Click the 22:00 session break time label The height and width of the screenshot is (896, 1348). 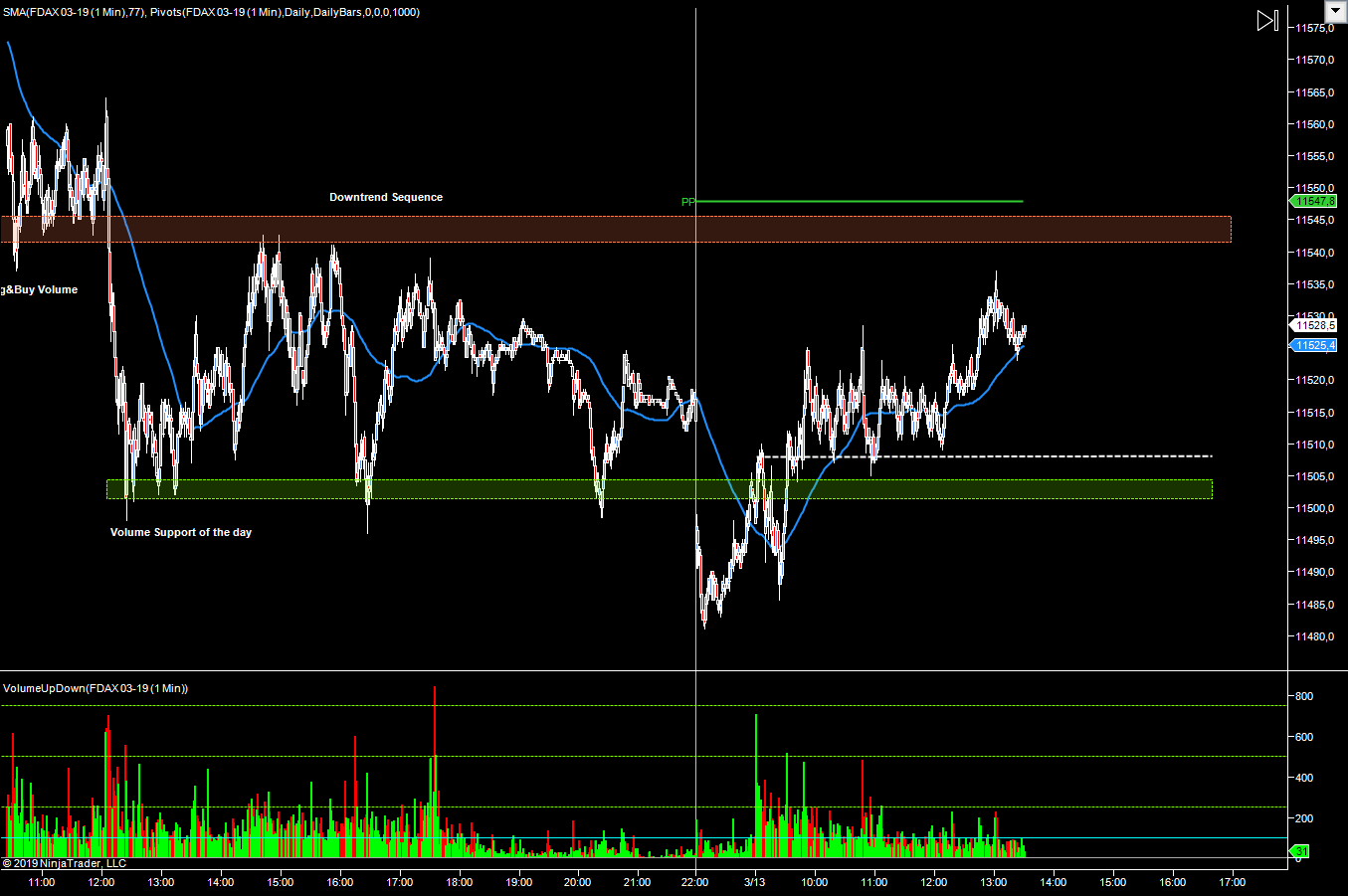[694, 882]
